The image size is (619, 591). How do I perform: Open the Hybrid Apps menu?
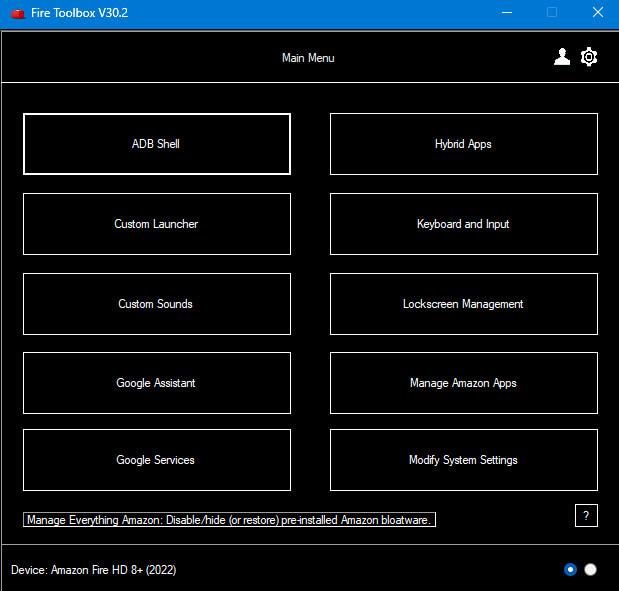point(463,144)
